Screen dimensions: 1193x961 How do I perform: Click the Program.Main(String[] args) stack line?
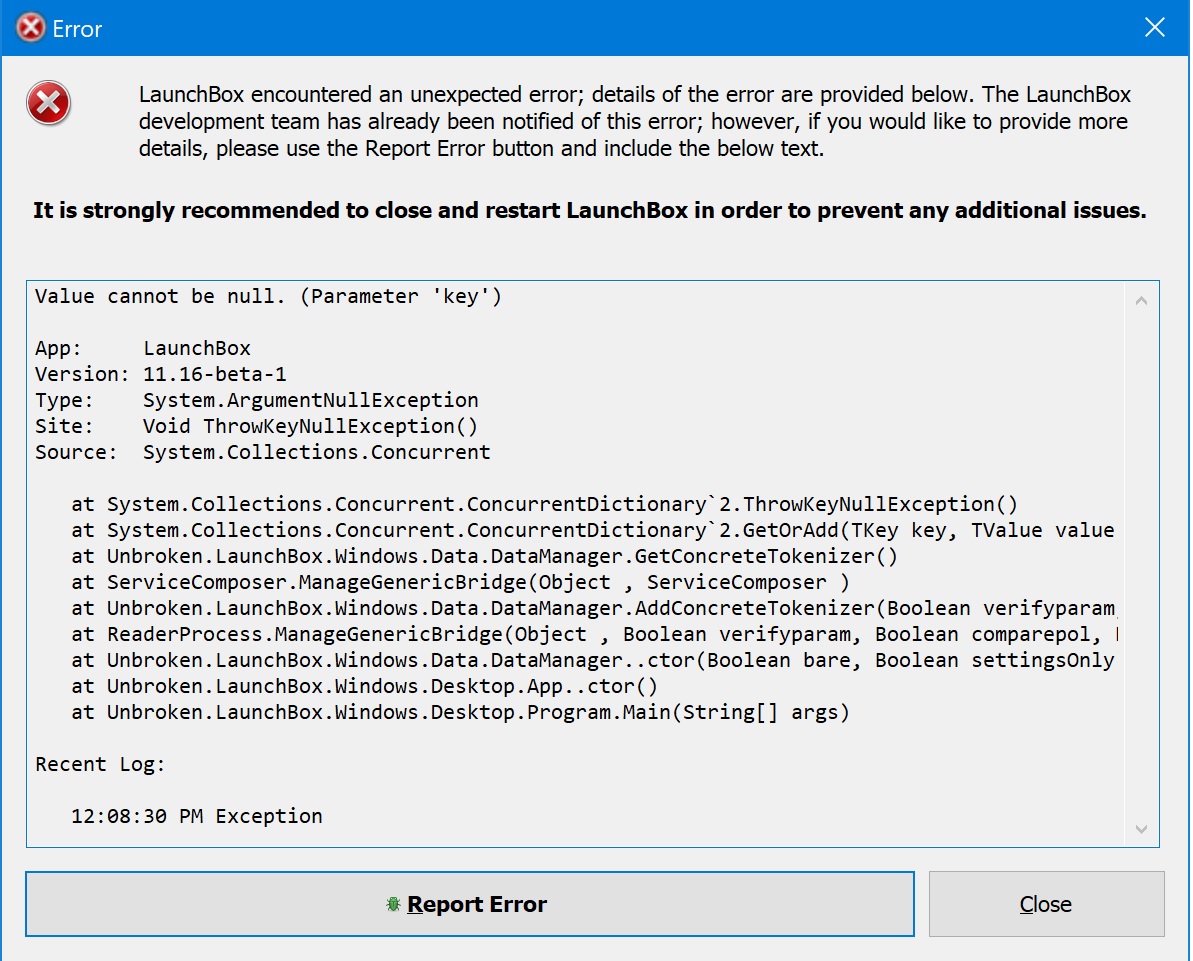tap(460, 712)
